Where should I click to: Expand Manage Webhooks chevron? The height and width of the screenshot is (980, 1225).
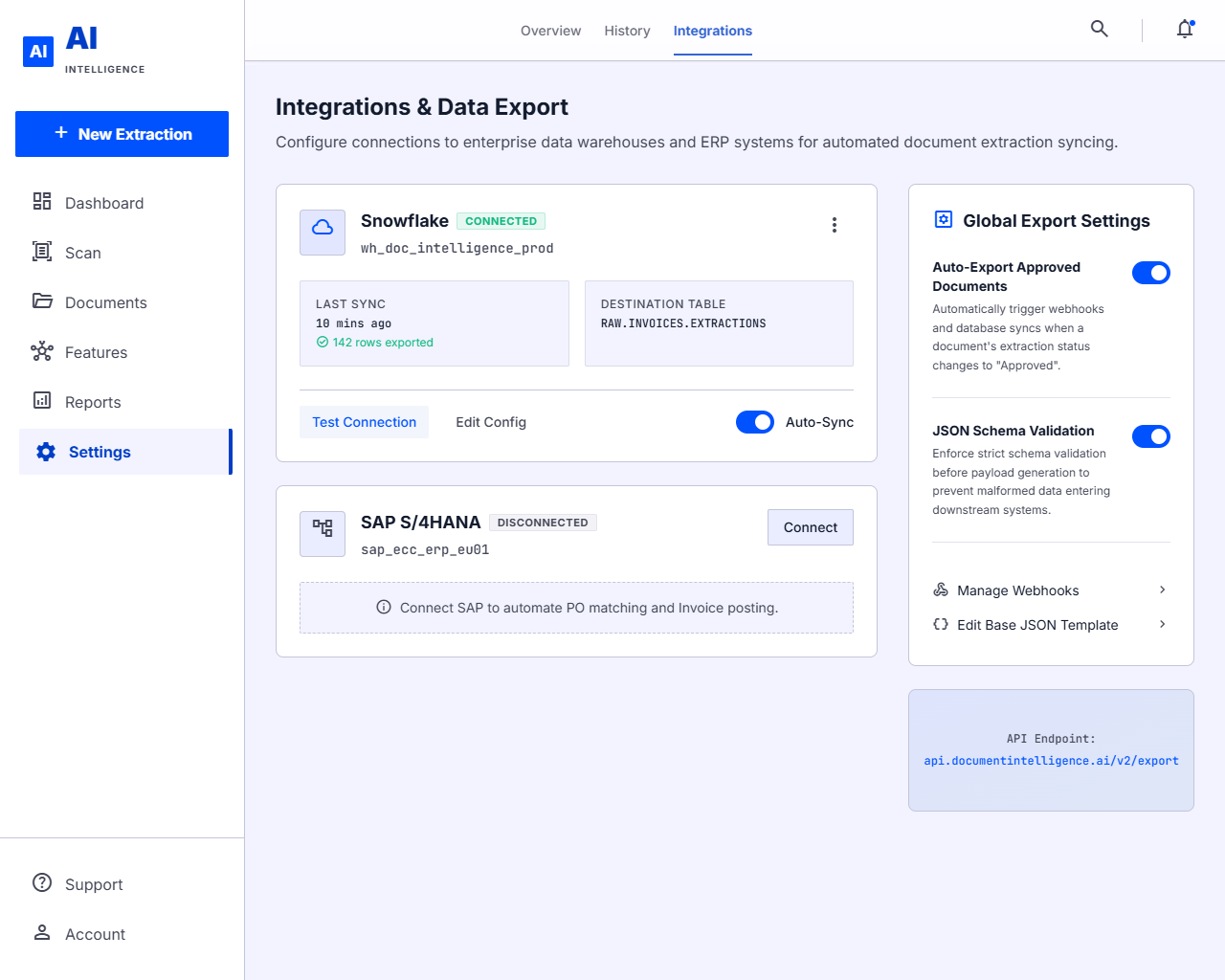[1163, 590]
